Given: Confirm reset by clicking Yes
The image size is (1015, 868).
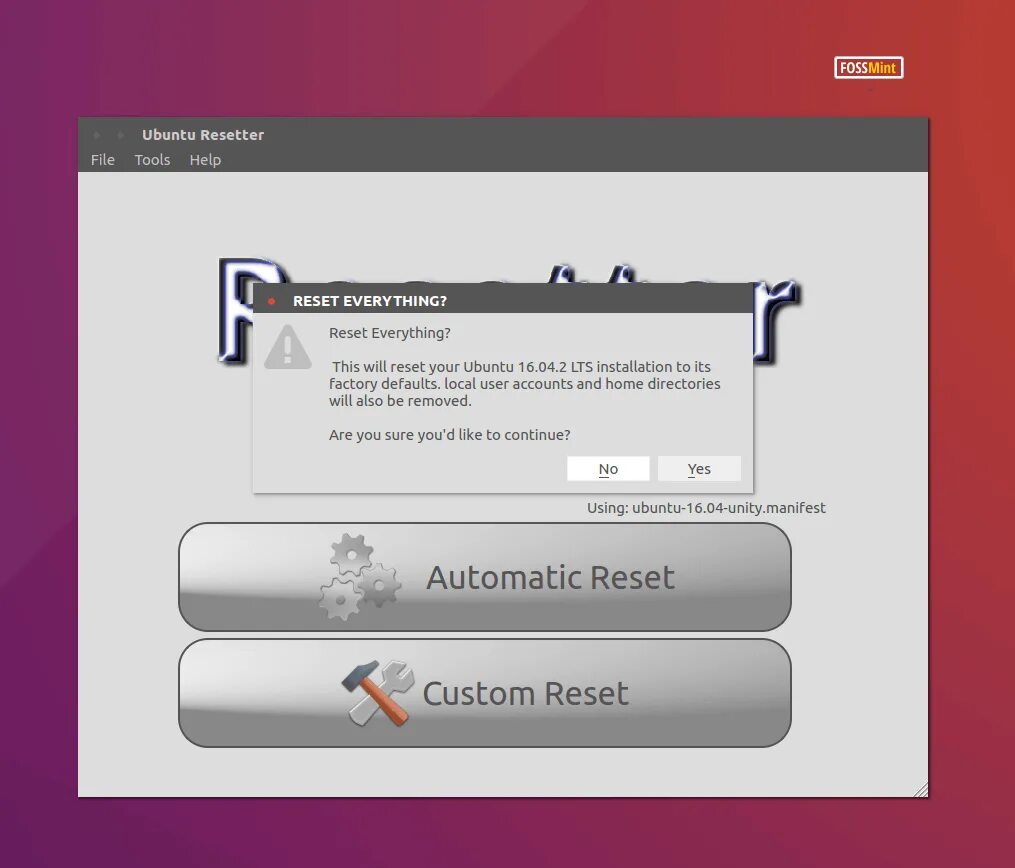Looking at the screenshot, I should (699, 469).
